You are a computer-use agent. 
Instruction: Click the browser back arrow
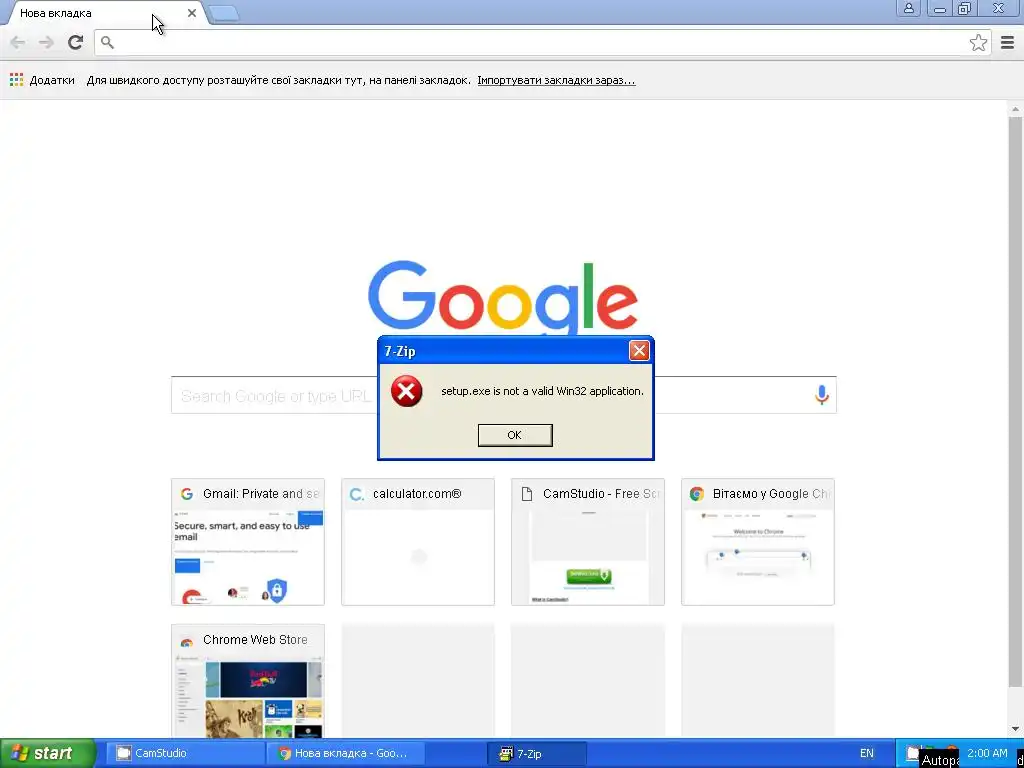coord(18,42)
